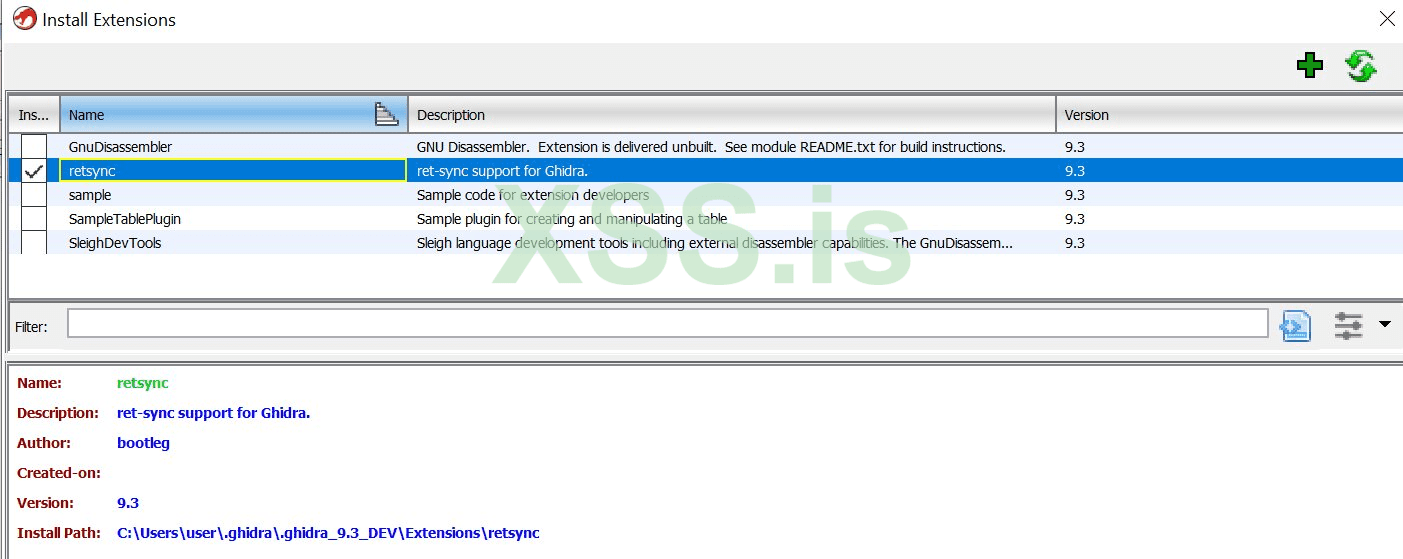The image size is (1403, 559).
Task: Click filter options icon beside filter field
Action: point(1296,325)
